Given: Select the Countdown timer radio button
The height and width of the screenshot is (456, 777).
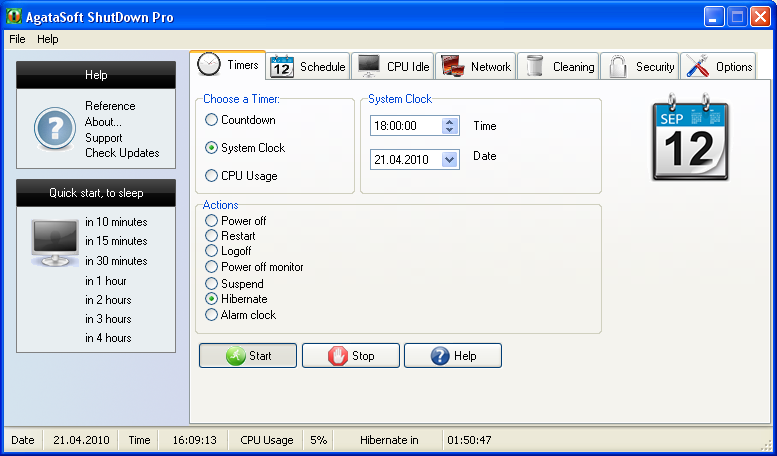Looking at the screenshot, I should click(x=211, y=120).
